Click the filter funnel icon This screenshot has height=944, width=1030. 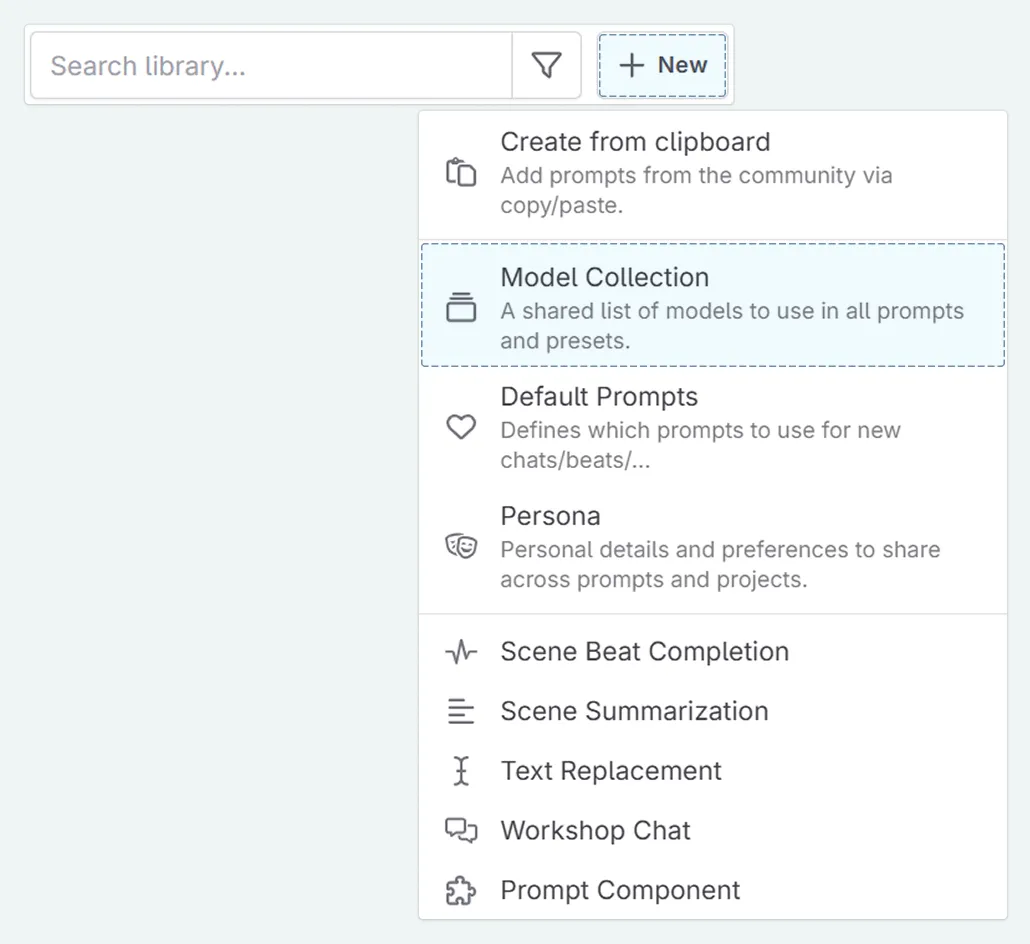coord(546,66)
